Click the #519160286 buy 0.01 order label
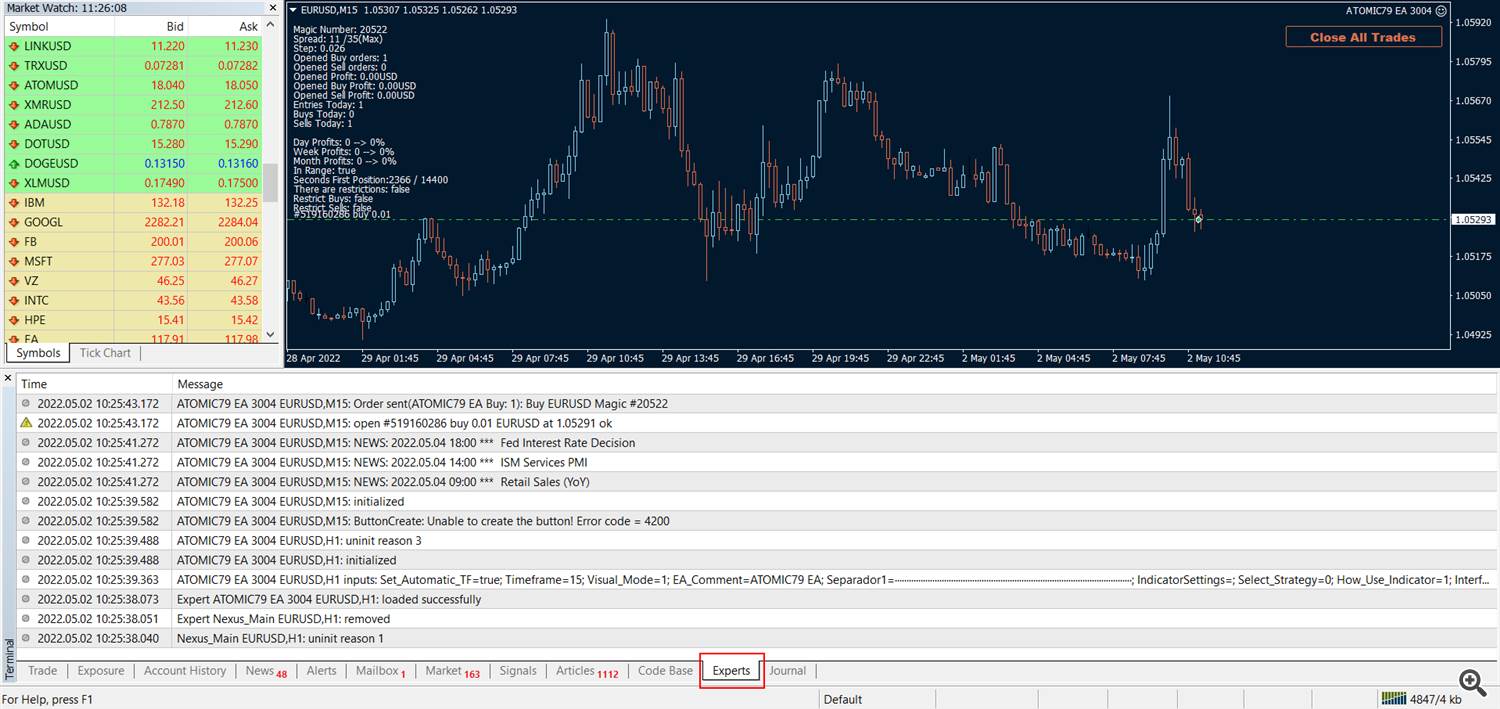This screenshot has width=1500, height=709. (342, 215)
